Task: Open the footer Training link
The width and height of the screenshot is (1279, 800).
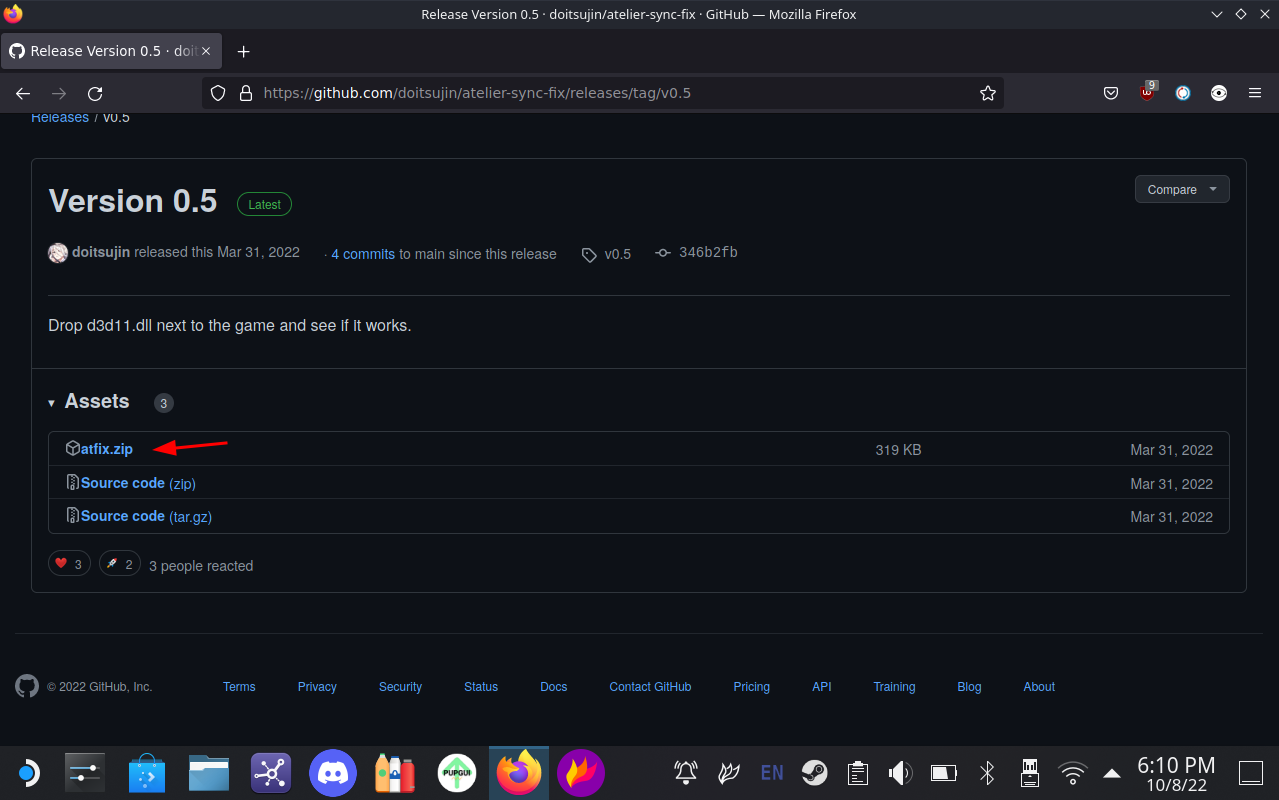Action: 894,687
